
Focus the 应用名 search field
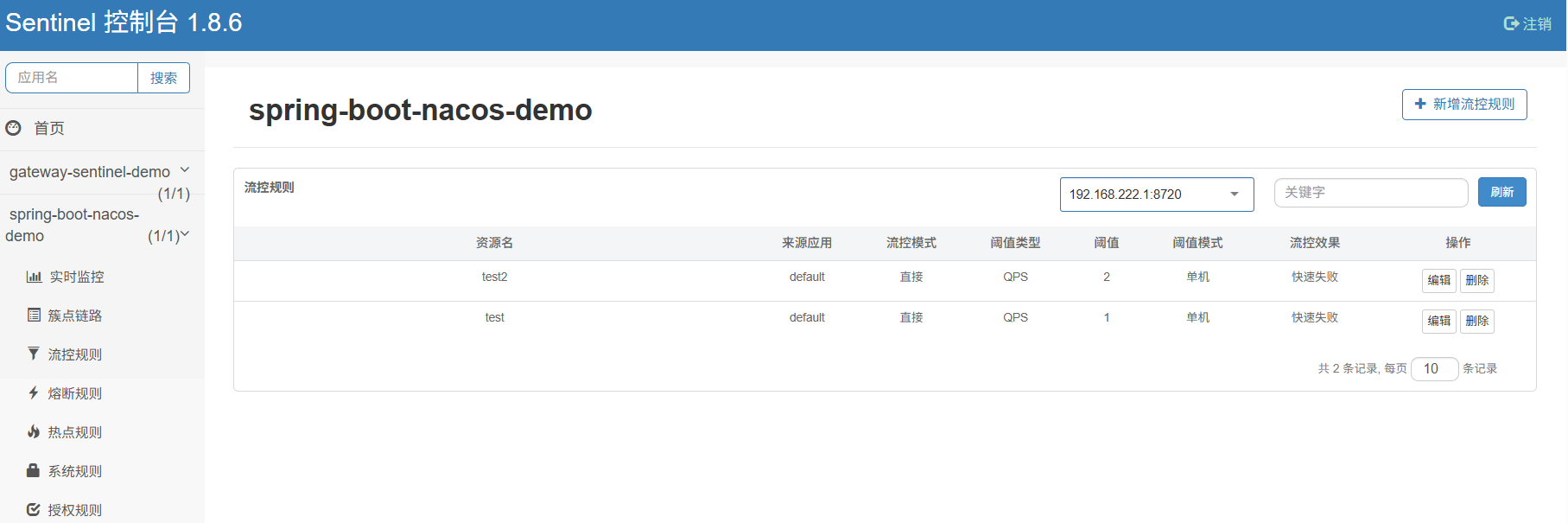72,78
